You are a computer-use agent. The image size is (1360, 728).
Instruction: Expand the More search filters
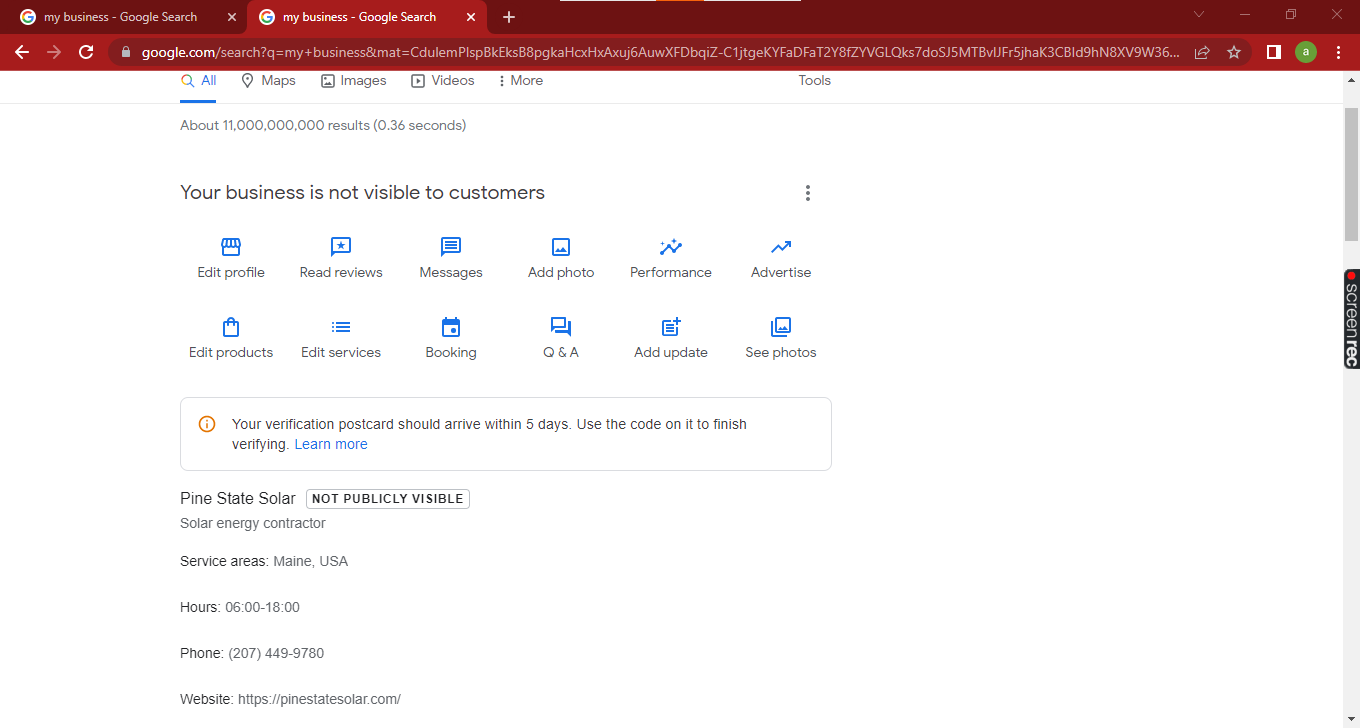click(x=520, y=81)
